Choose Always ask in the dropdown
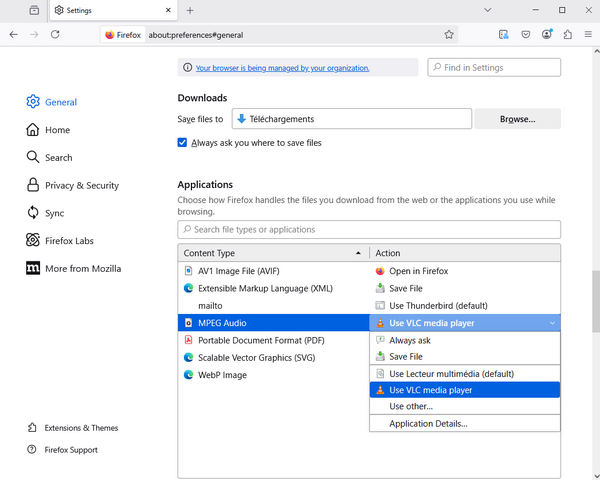The height and width of the screenshot is (480, 600). [x=465, y=340]
